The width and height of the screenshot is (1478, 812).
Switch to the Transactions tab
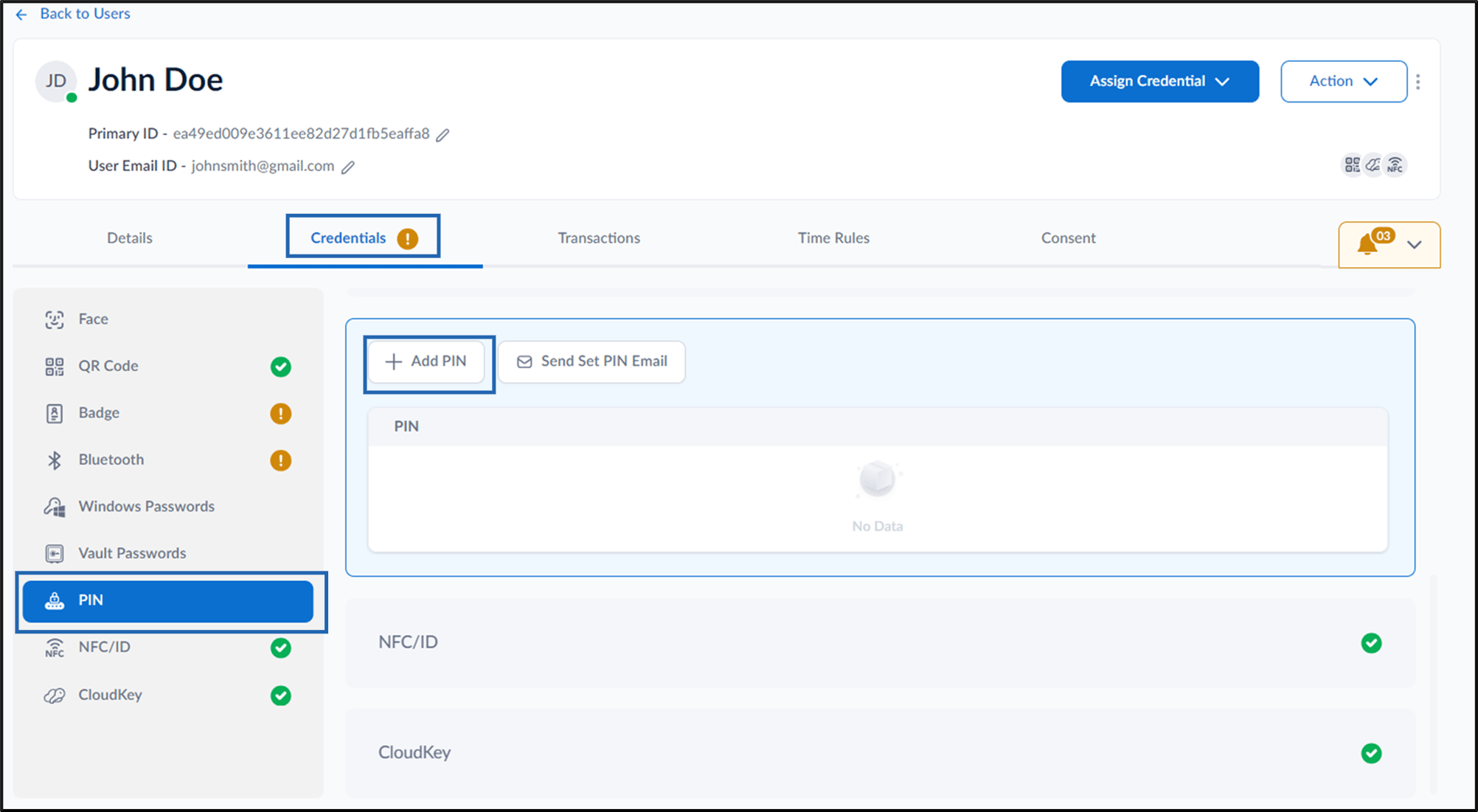(599, 238)
